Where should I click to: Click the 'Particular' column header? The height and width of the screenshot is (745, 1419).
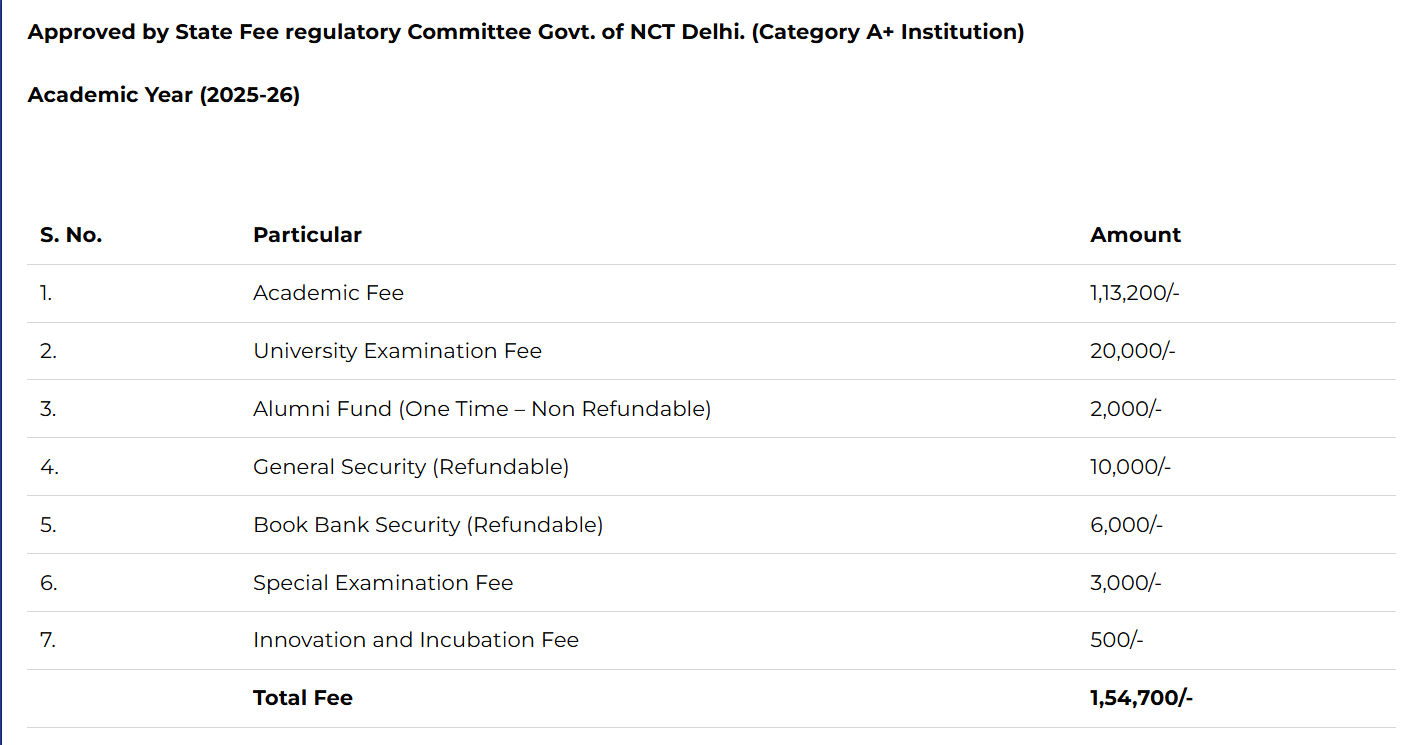[307, 235]
